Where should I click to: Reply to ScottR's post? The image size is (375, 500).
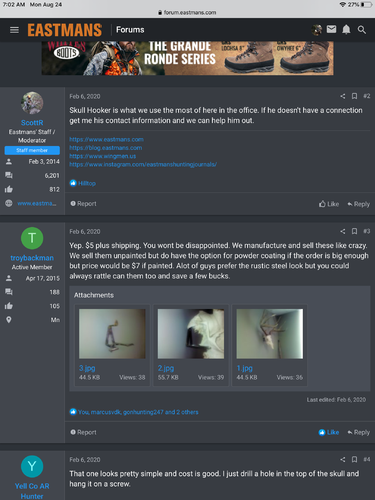coord(359,204)
